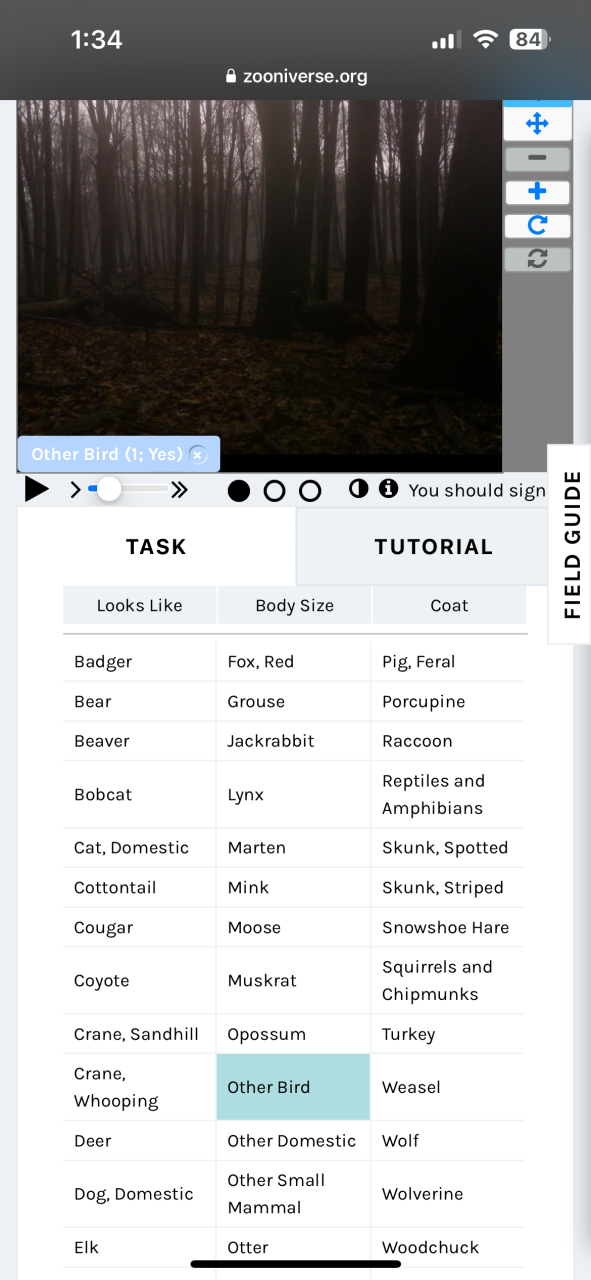
Task: Zoom in with the plus button
Action: coord(537,192)
